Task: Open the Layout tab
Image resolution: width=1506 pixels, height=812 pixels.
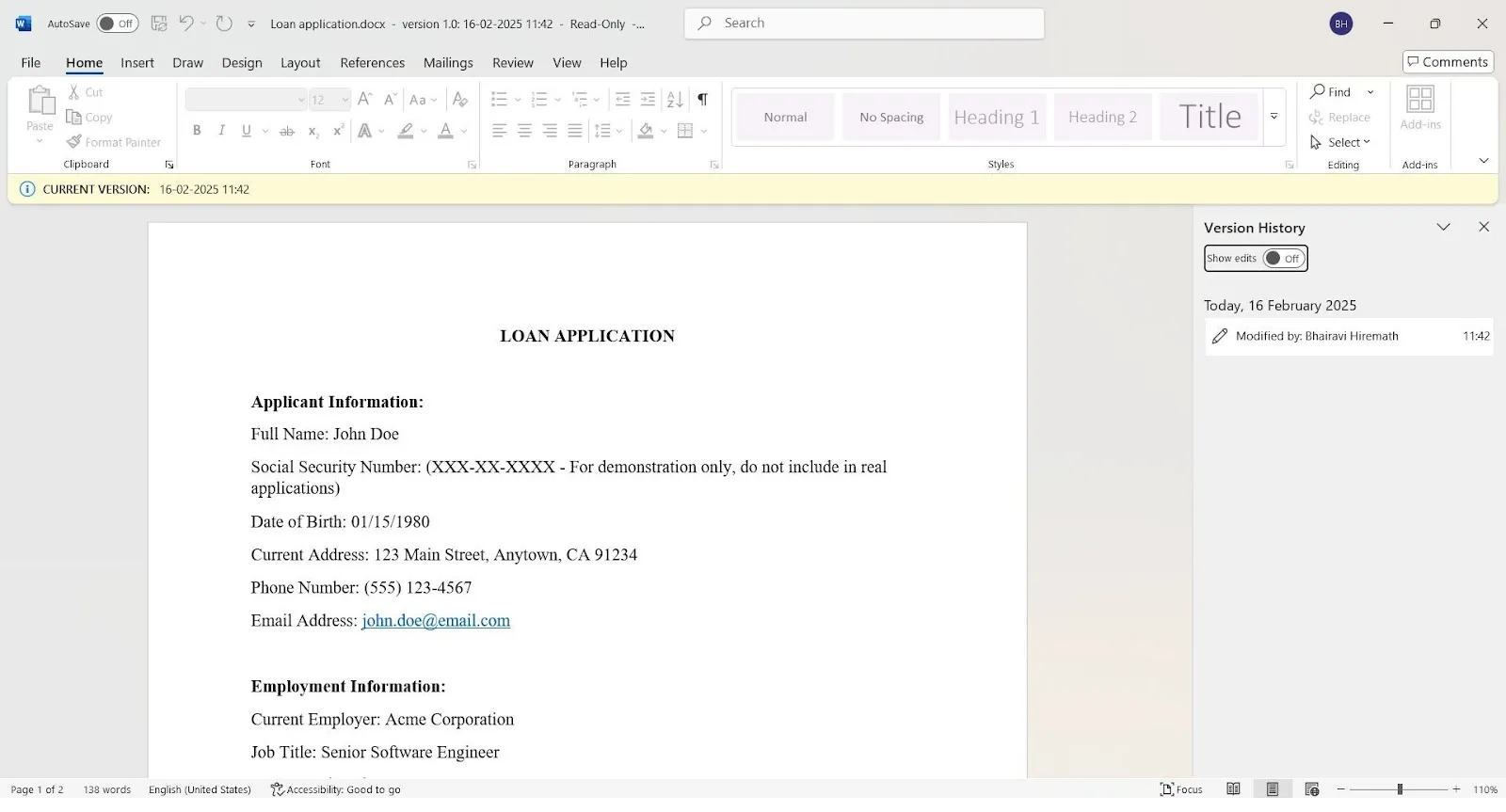Action: coord(300,63)
